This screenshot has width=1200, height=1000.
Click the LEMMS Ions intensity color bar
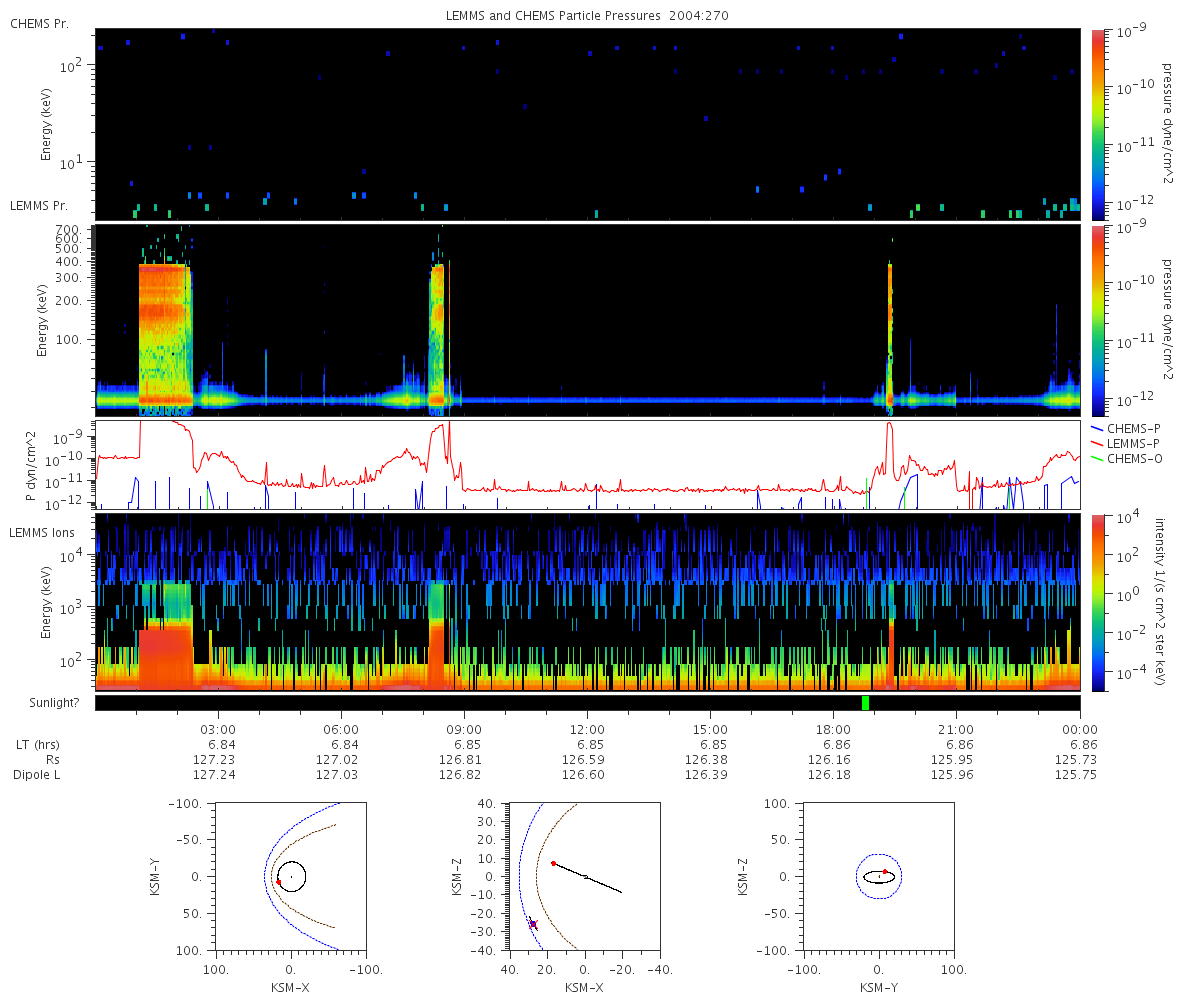1098,603
